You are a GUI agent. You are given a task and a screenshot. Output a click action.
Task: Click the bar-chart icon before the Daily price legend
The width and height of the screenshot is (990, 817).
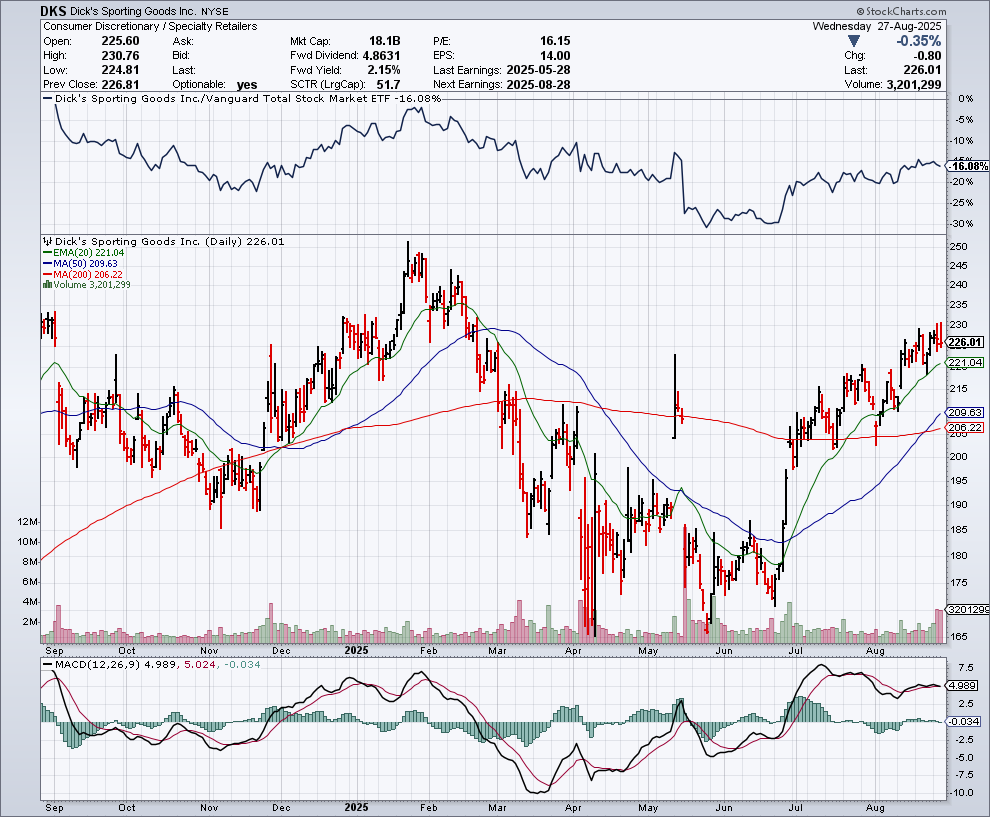click(47, 241)
